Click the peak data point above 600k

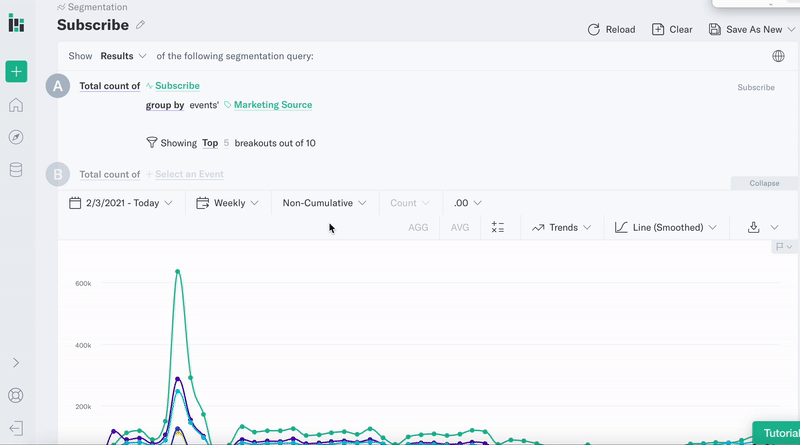pyautogui.click(x=178, y=271)
